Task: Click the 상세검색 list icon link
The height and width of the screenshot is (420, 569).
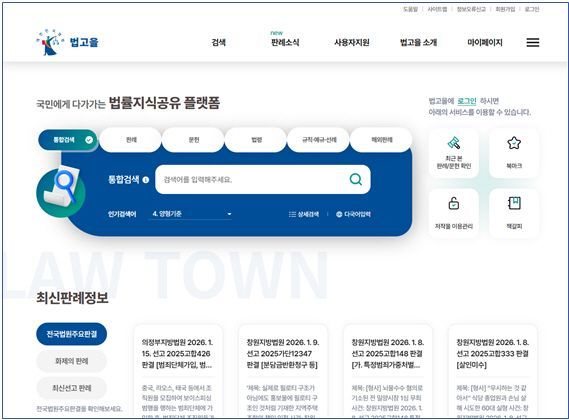Action: coord(304,214)
